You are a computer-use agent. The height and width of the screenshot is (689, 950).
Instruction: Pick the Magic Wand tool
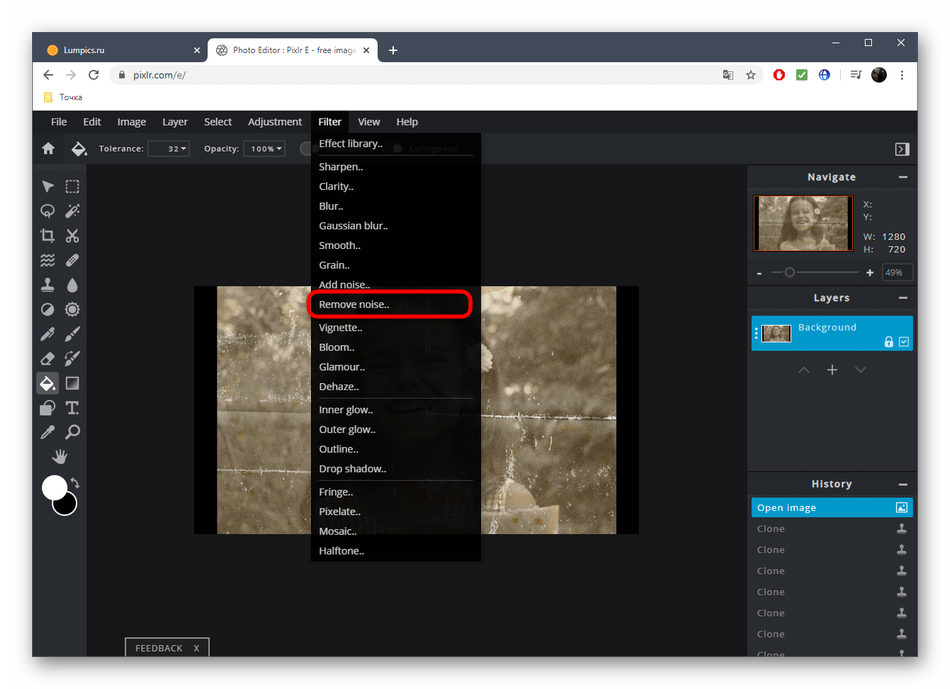coord(72,211)
